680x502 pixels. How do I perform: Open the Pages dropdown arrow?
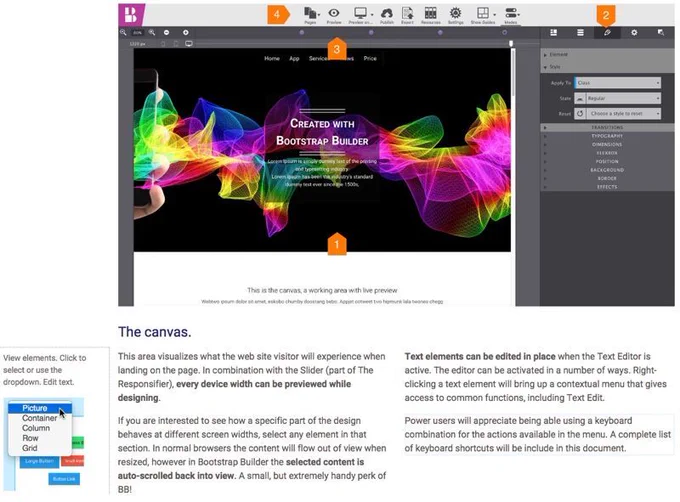coord(319,15)
